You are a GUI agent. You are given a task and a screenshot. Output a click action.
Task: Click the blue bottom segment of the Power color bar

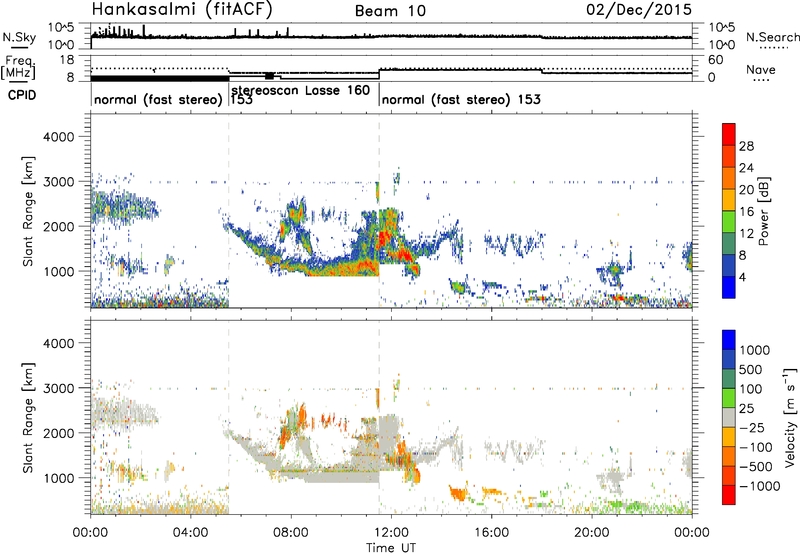[x=729, y=288]
